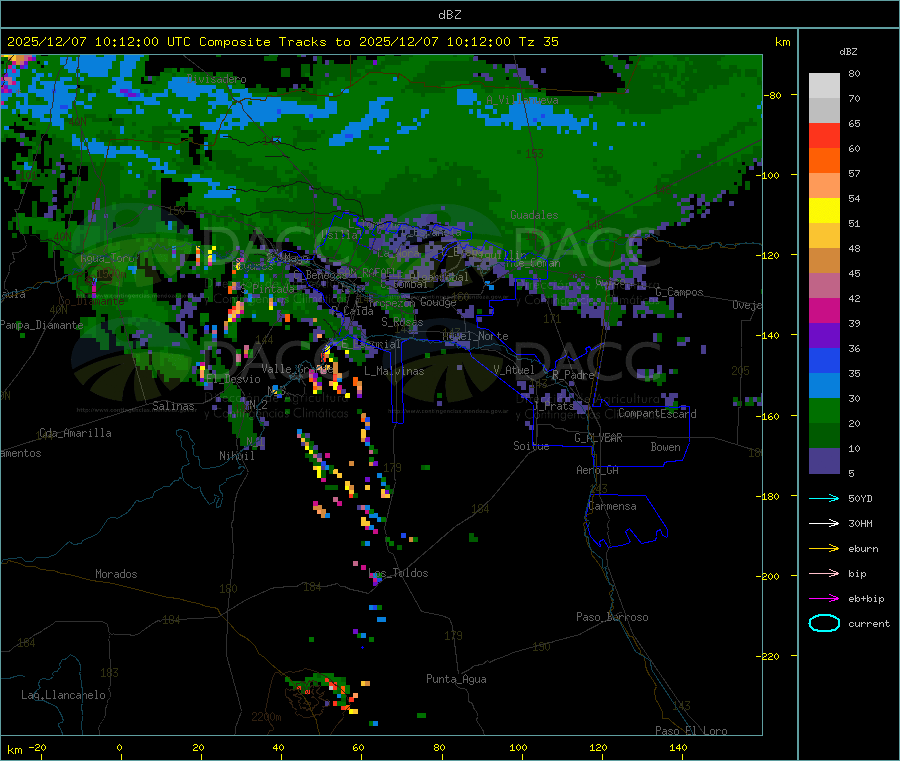The image size is (900, 761).
Task: Pick the light blue 30-35 dBZ swatch
Action: pos(824,386)
